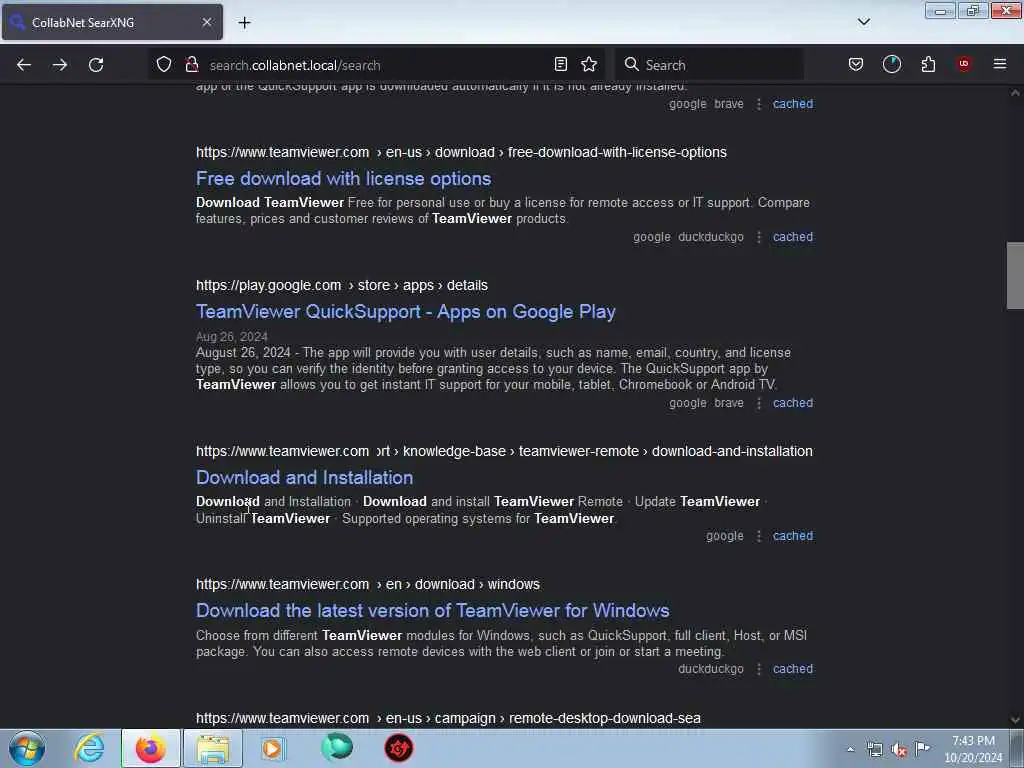Open cached link of topmost partial result
The image size is (1024, 768).
coord(793,104)
